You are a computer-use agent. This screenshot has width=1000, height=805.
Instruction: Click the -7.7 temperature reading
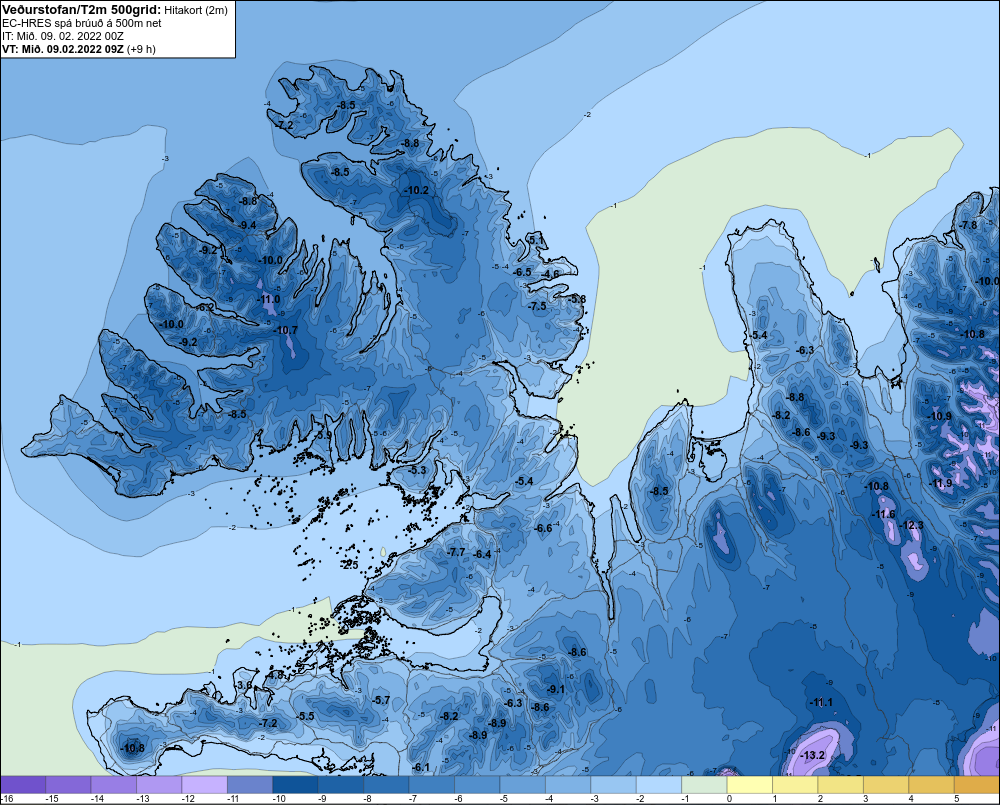coord(457,552)
